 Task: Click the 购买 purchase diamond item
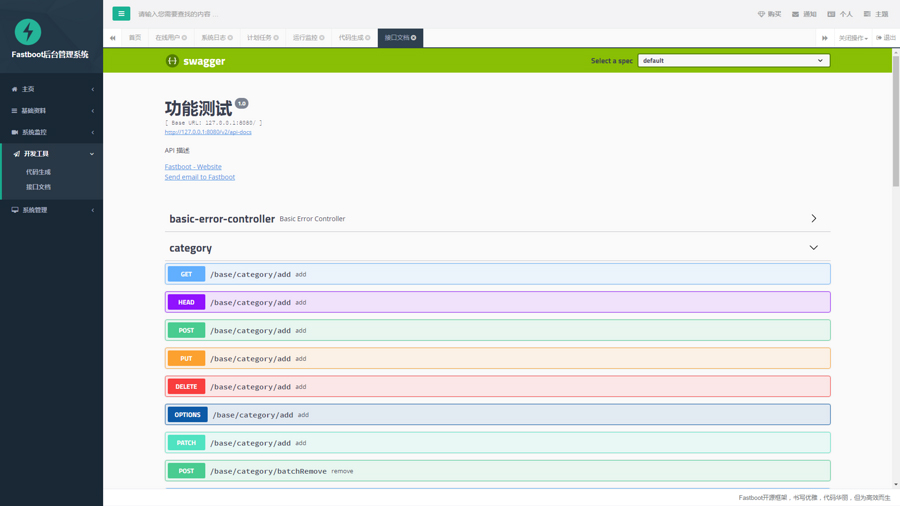point(769,14)
